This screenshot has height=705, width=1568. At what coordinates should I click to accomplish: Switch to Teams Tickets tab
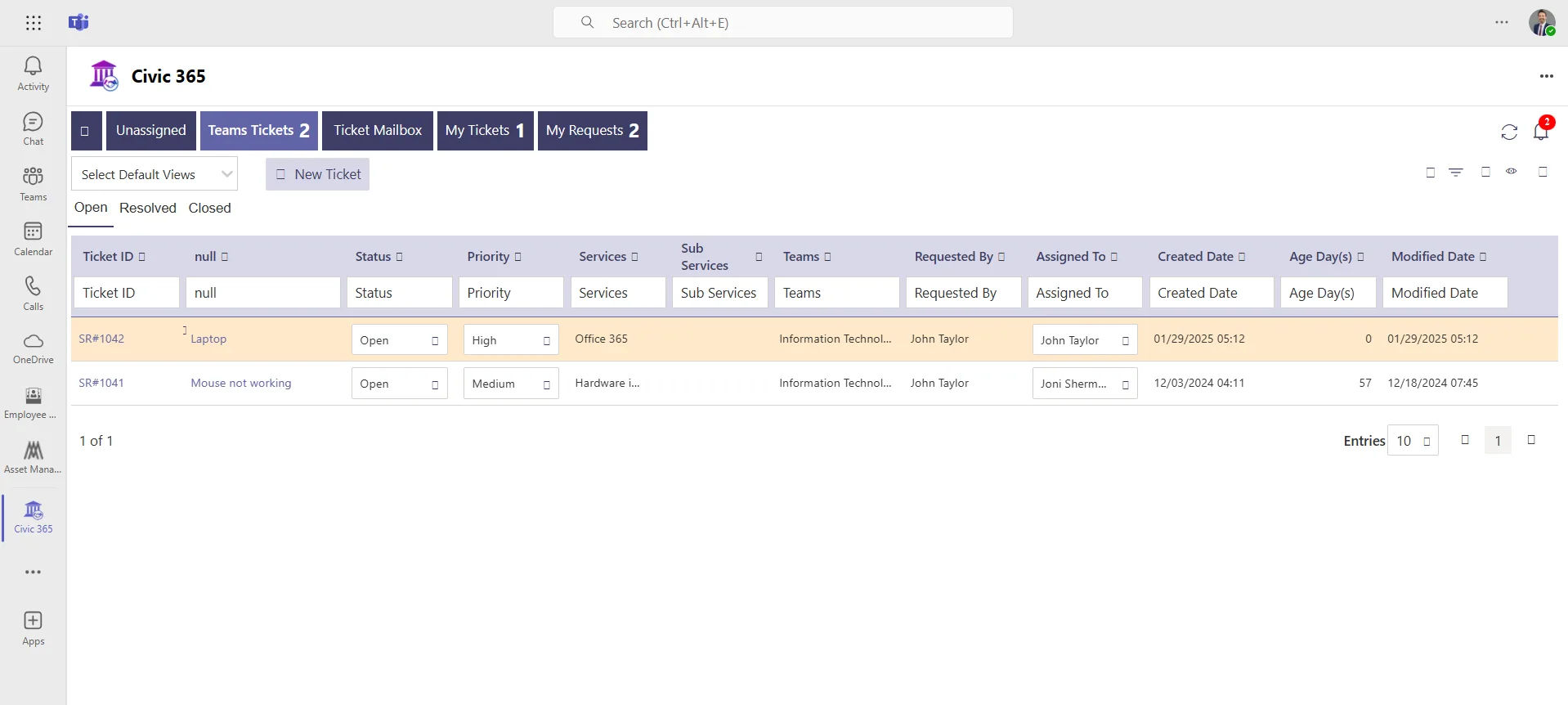point(259,131)
